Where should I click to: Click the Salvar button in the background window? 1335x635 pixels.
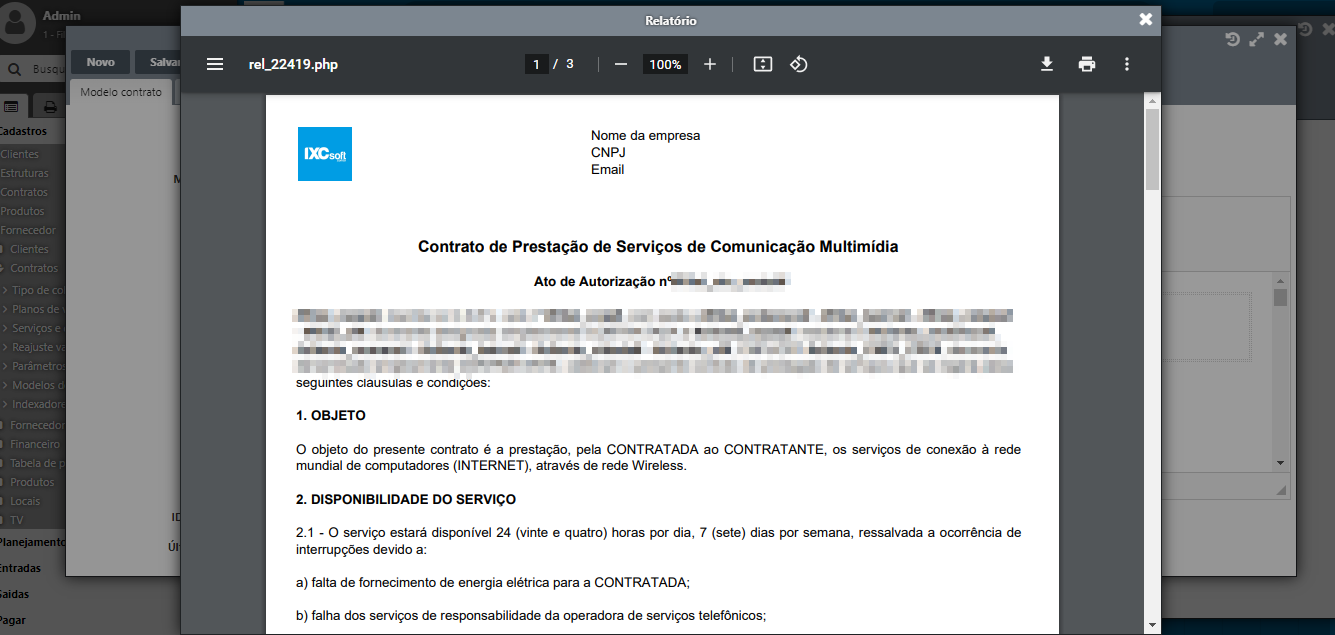pyautogui.click(x=159, y=62)
